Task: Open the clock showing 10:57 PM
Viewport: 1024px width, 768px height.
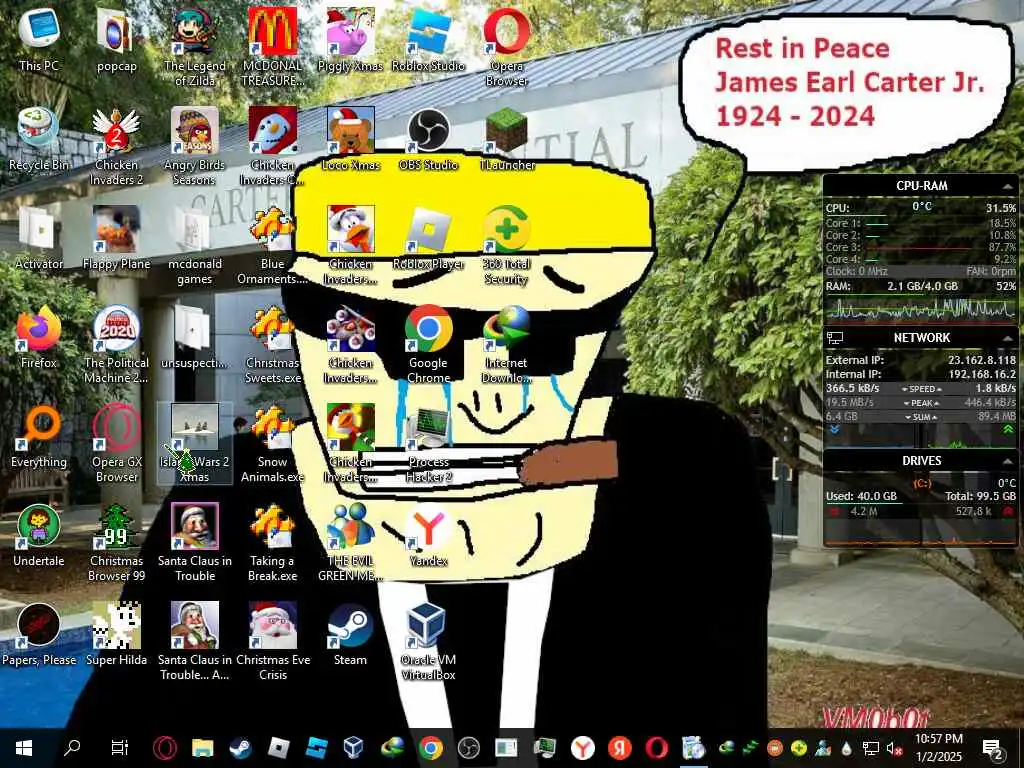Action: click(x=938, y=748)
